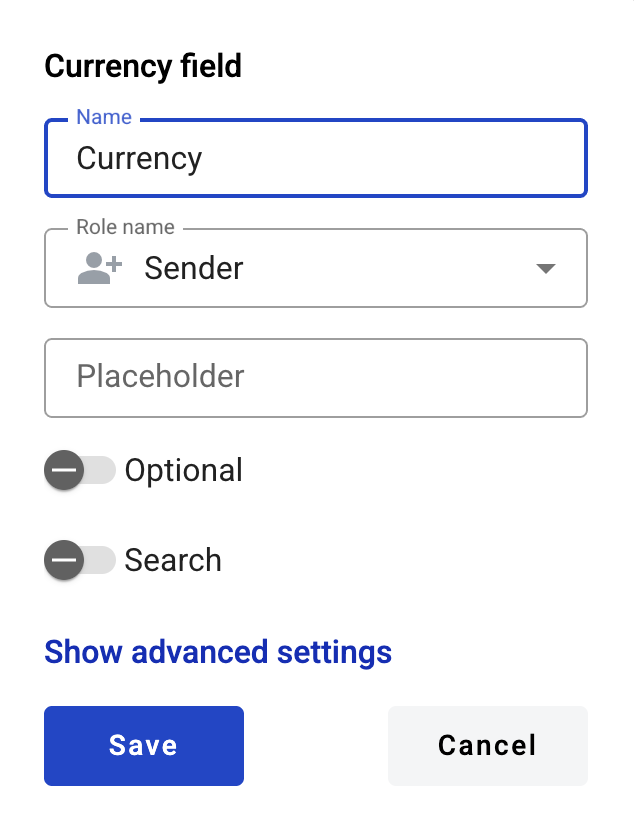Click the person-add icon beside Sender
This screenshot has width=634, height=830.
pyautogui.click(x=95, y=268)
